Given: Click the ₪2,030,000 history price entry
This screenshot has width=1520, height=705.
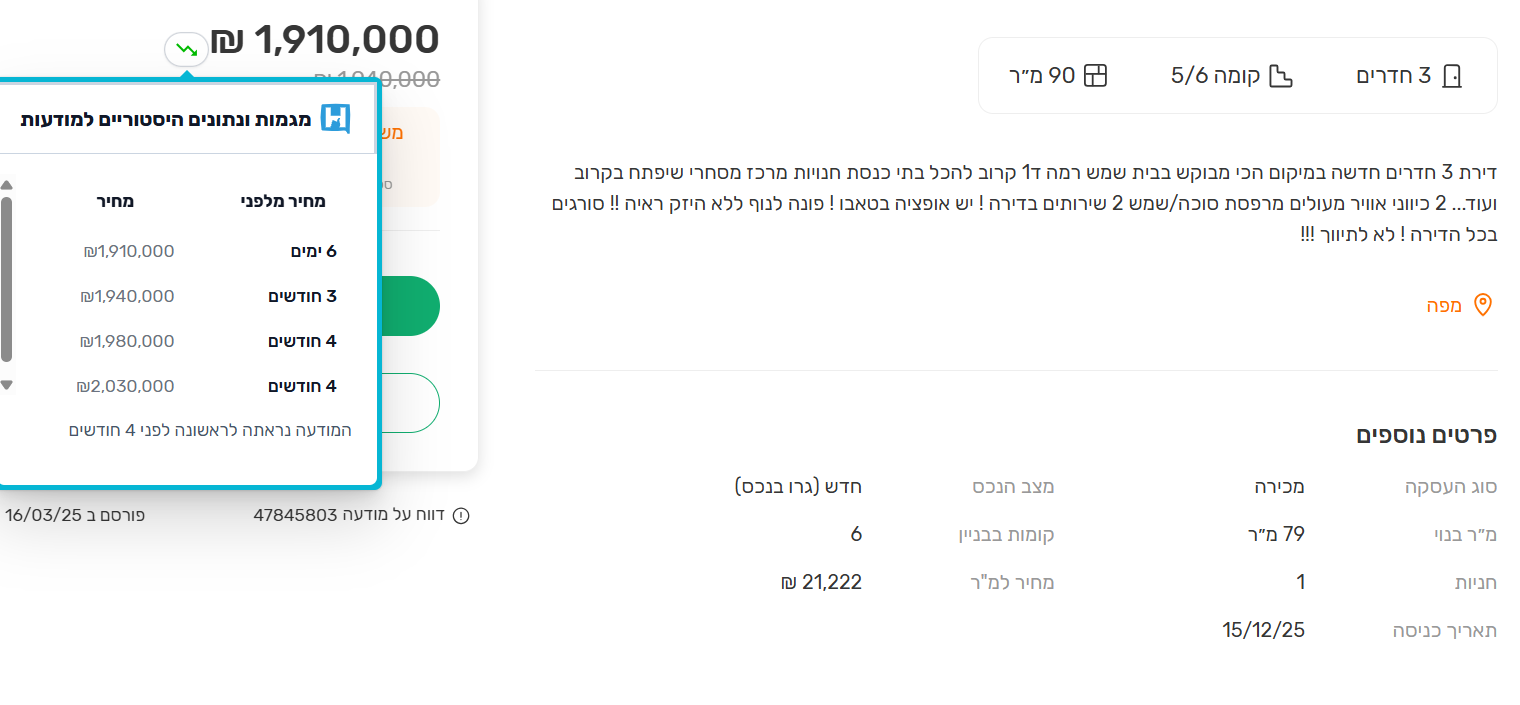Looking at the screenshot, I should pyautogui.click(x=125, y=386).
